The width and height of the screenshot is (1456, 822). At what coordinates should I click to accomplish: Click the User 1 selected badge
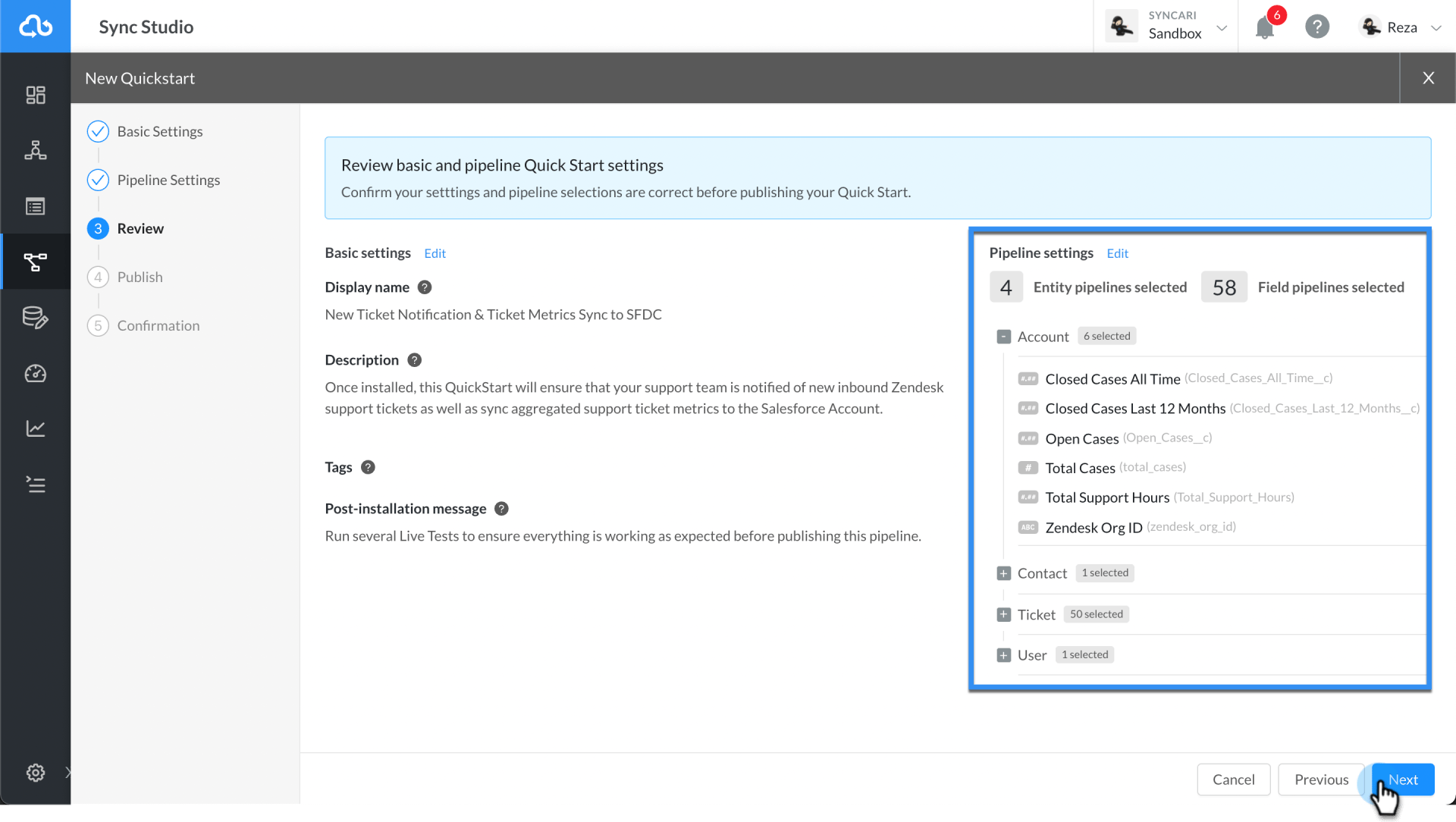click(x=1084, y=654)
